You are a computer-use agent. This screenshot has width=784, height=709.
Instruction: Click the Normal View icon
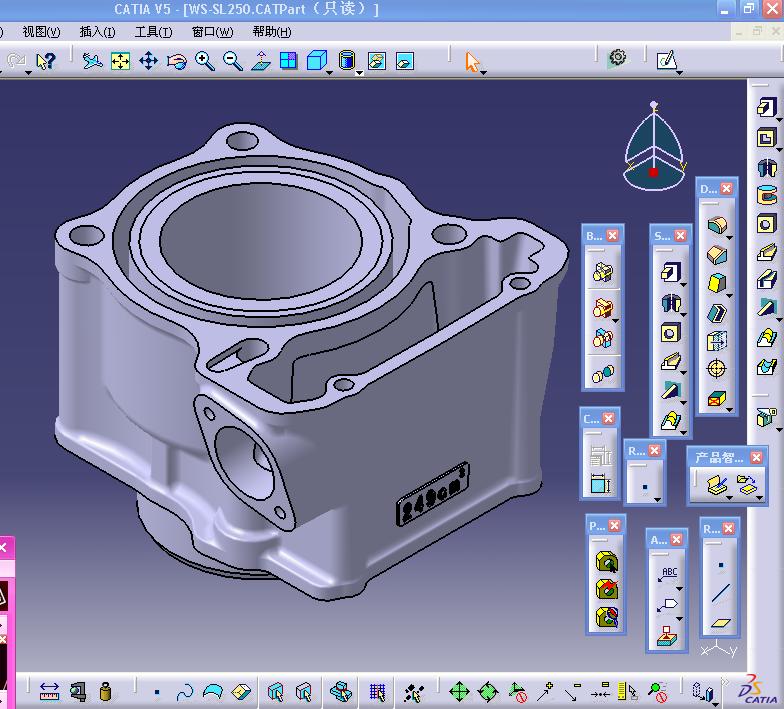(x=261, y=61)
